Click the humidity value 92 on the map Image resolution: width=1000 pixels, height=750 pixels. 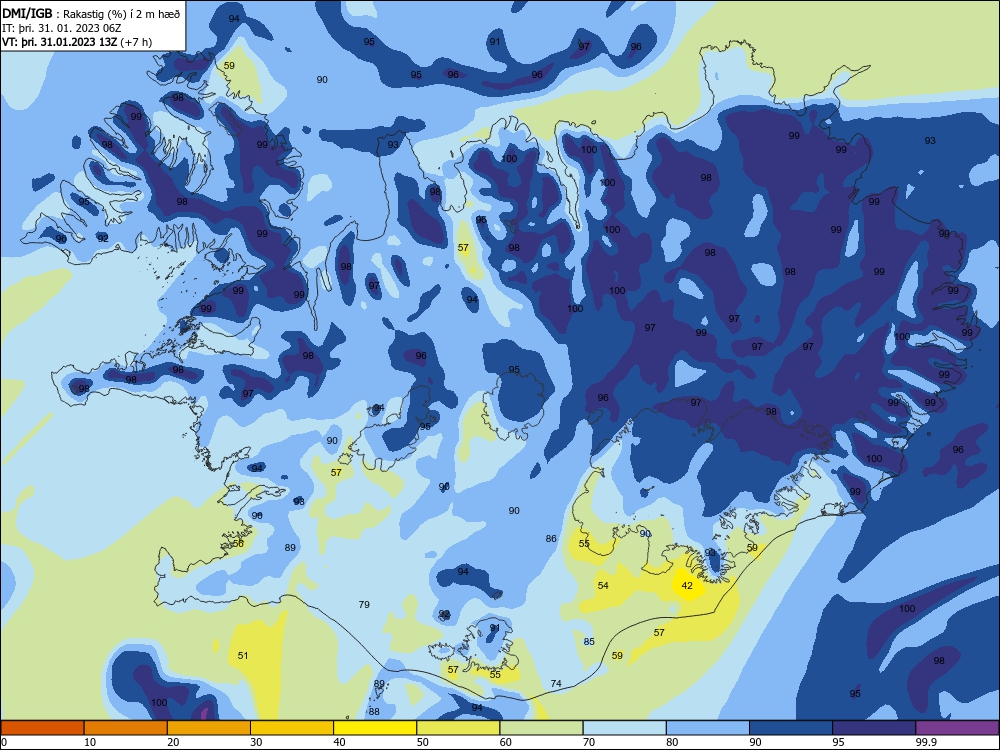coord(103,239)
